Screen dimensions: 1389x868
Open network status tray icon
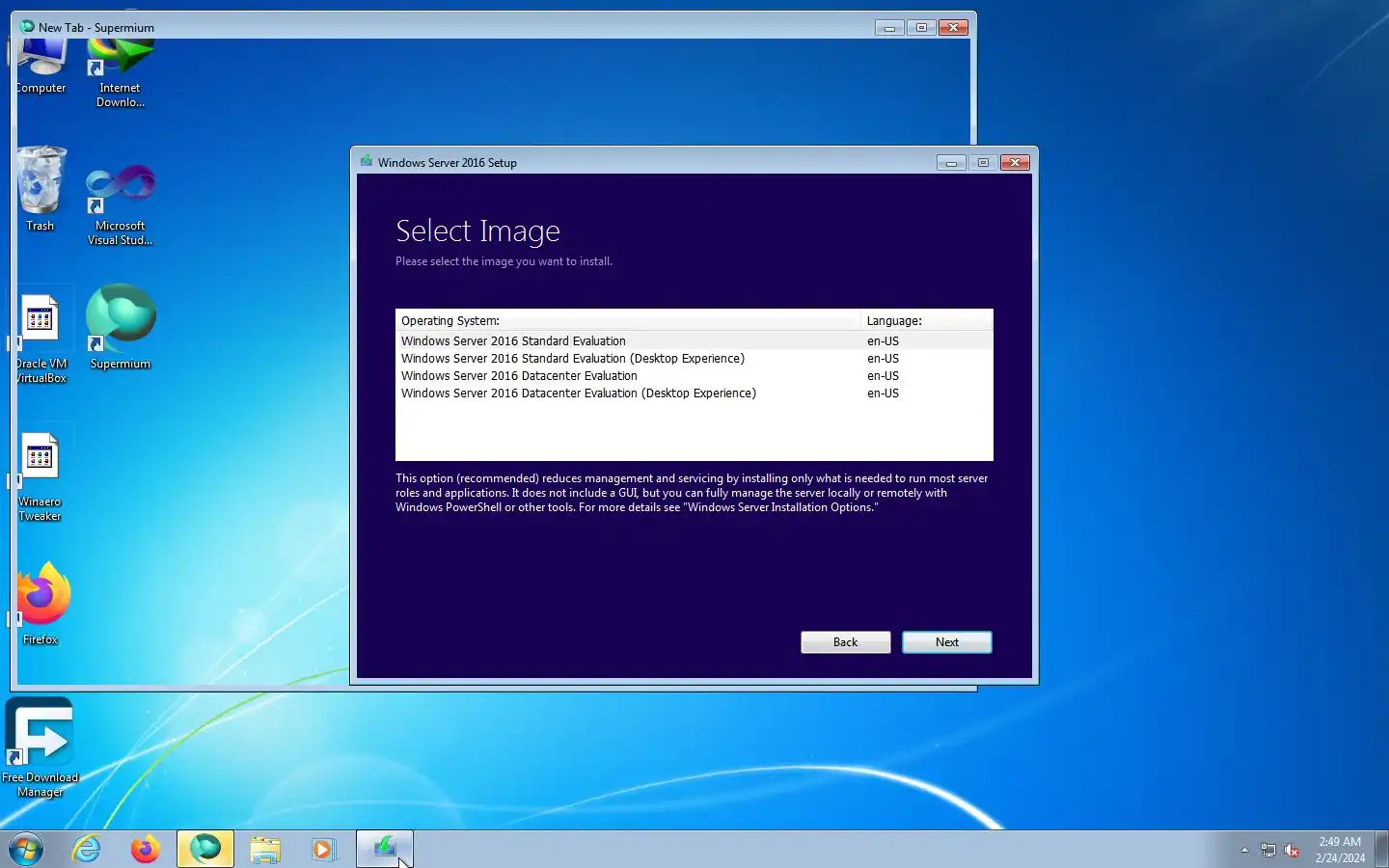tap(1268, 850)
